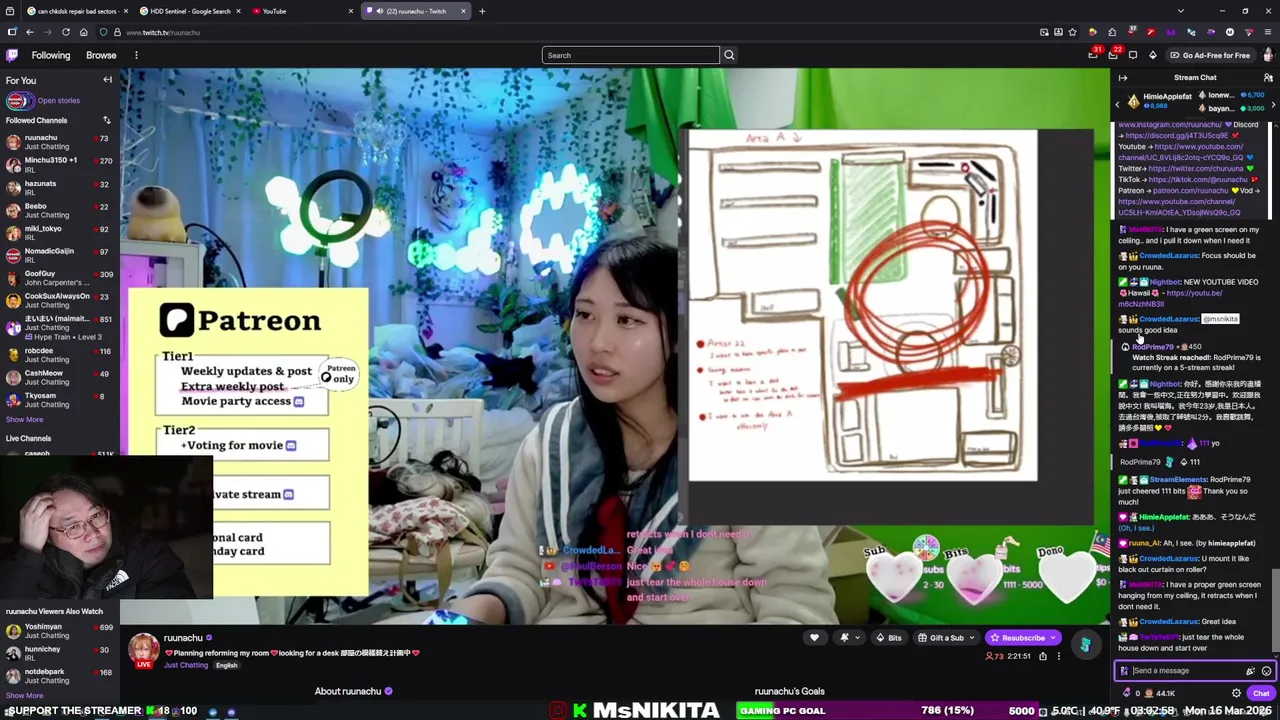
Task: Expand Show More under Viewers Also Watch
Action: point(24,695)
